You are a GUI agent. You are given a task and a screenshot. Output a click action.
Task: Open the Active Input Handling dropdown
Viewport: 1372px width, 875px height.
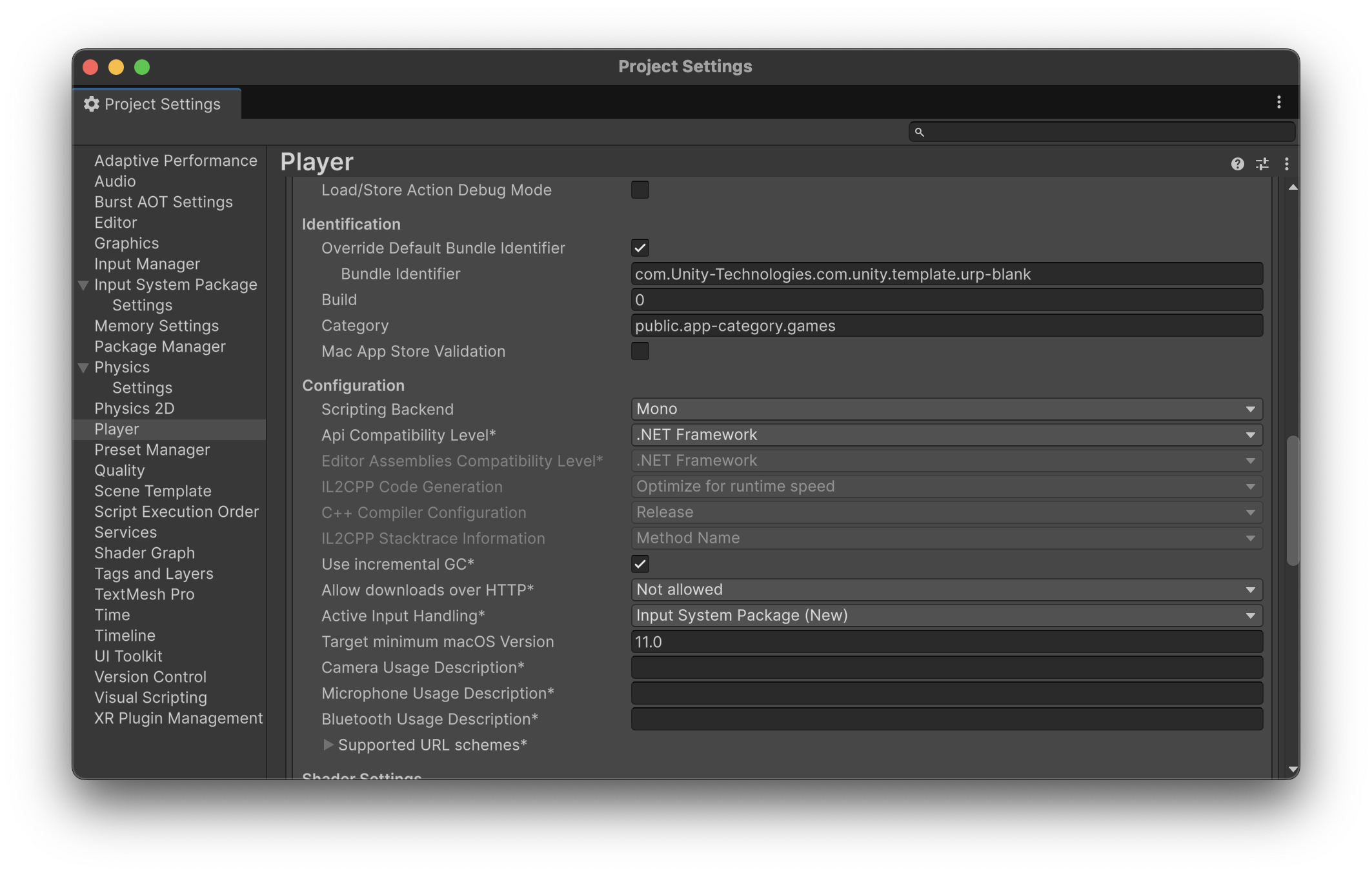[946, 616]
